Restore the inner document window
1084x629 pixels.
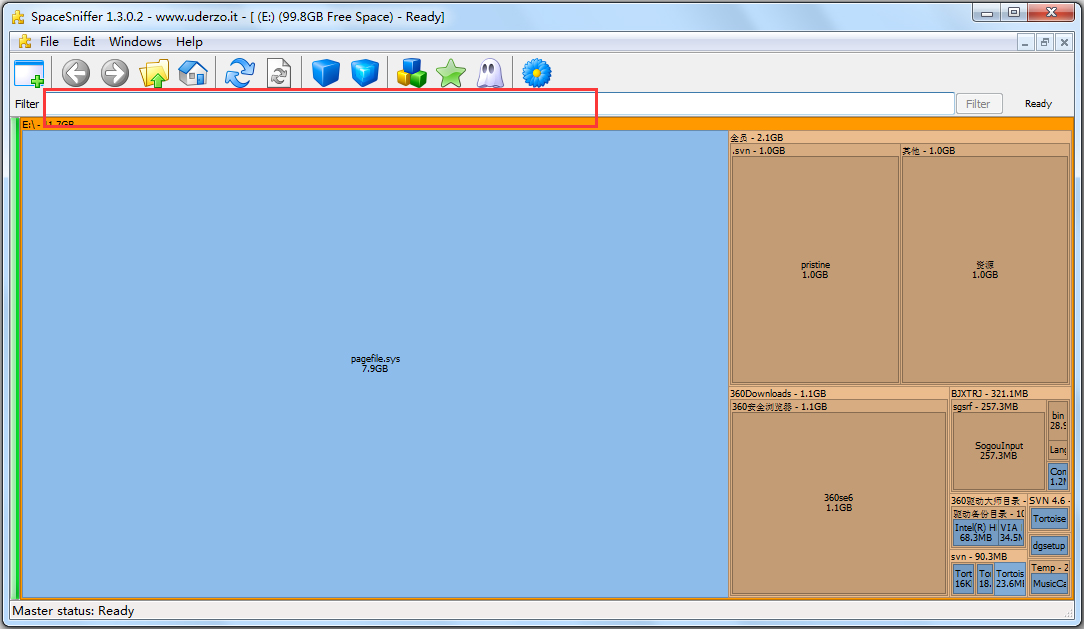click(1045, 42)
